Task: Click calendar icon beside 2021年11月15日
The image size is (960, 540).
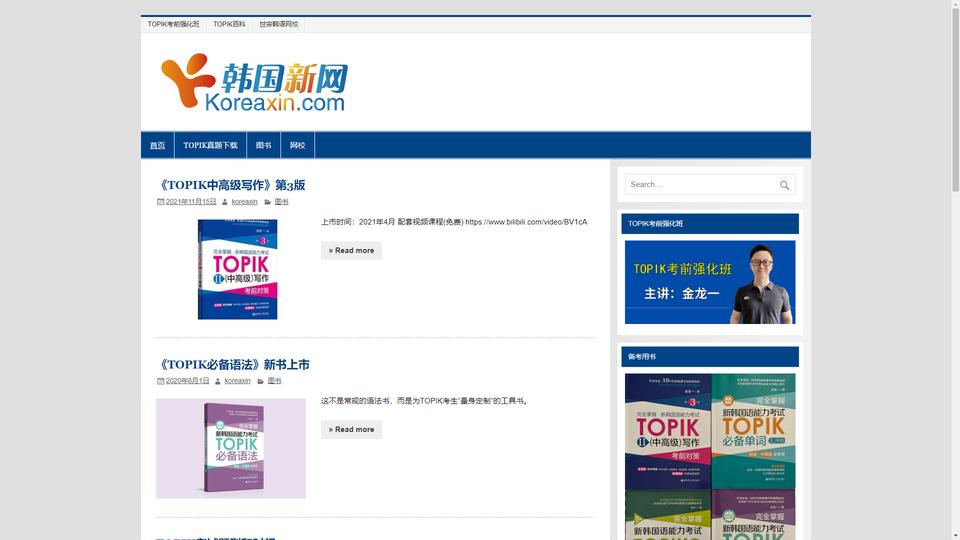Action: point(160,201)
